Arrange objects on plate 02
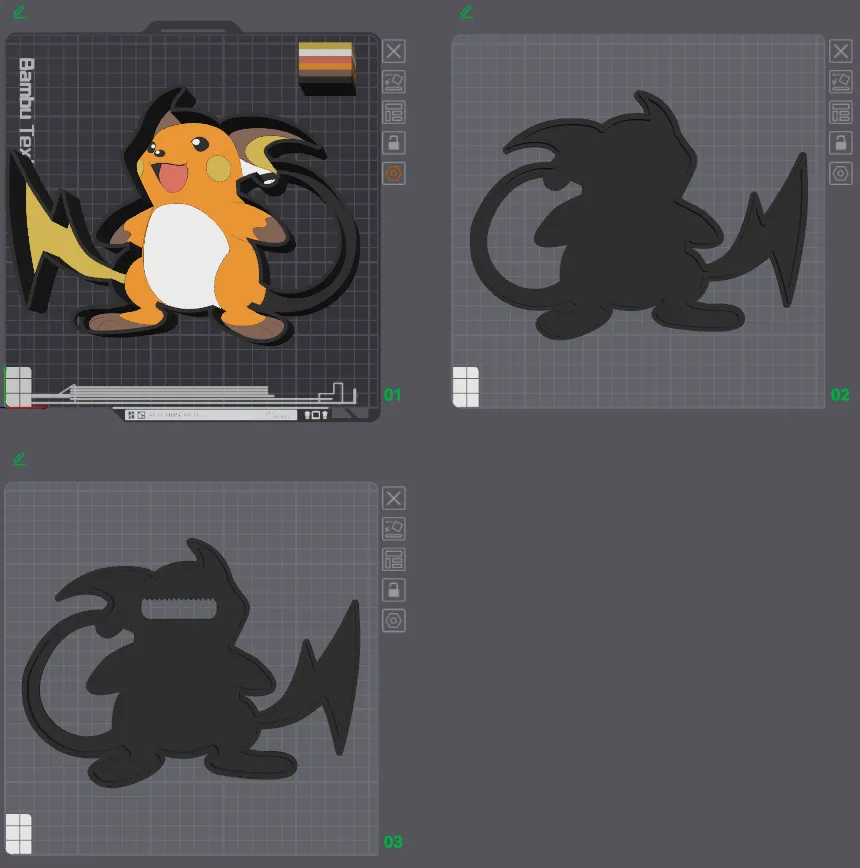 point(841,112)
